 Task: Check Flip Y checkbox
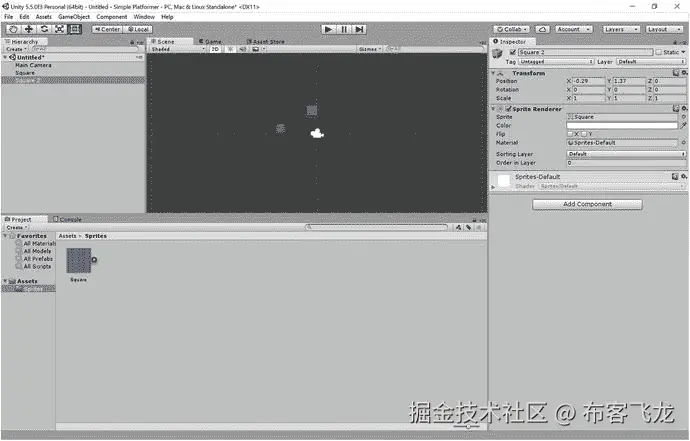tap(584, 134)
